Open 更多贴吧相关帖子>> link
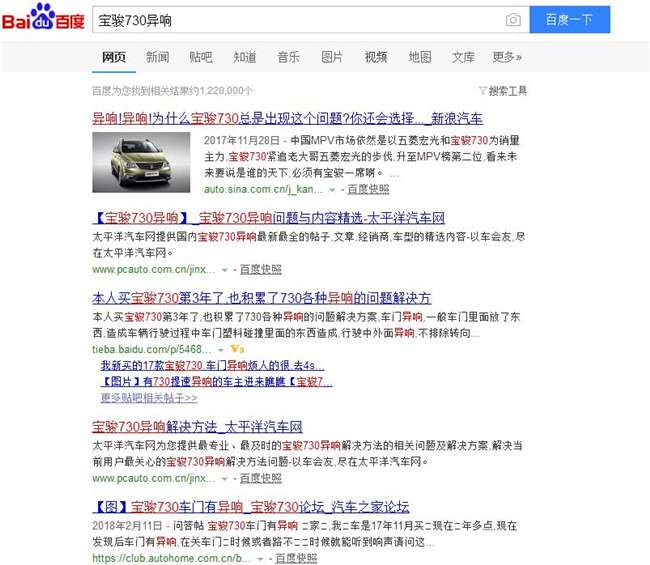The height and width of the screenshot is (565, 650). coord(149,398)
